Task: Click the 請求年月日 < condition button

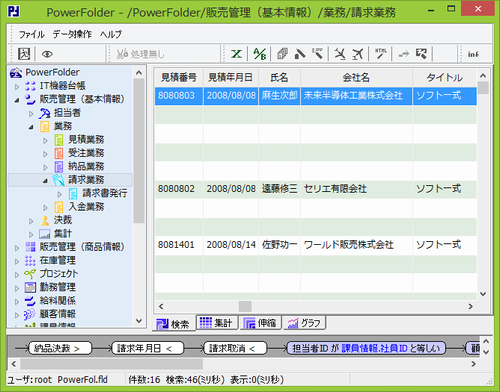Action: pyautogui.click(x=147, y=348)
